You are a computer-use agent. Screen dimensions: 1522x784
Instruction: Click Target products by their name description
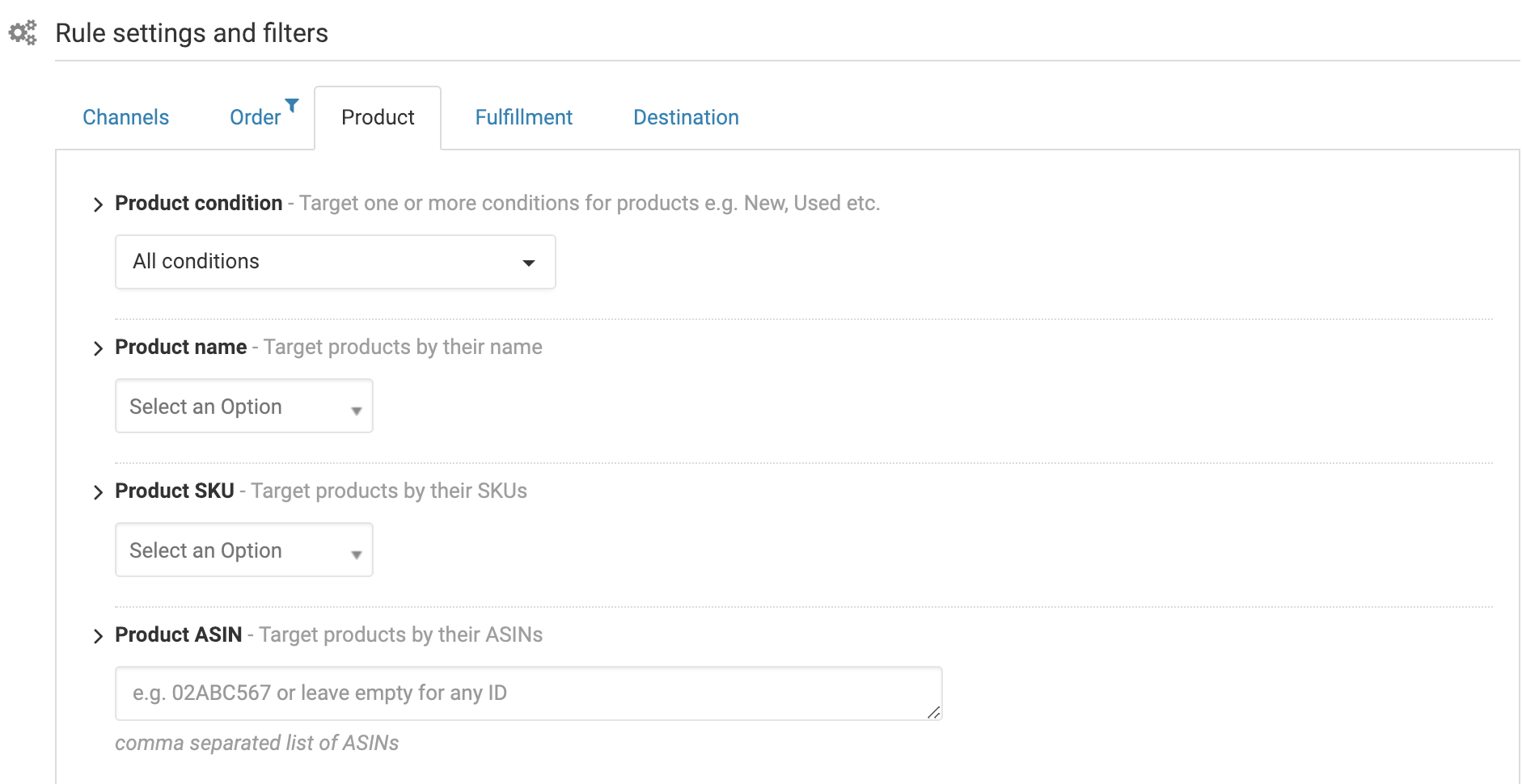[x=403, y=347]
